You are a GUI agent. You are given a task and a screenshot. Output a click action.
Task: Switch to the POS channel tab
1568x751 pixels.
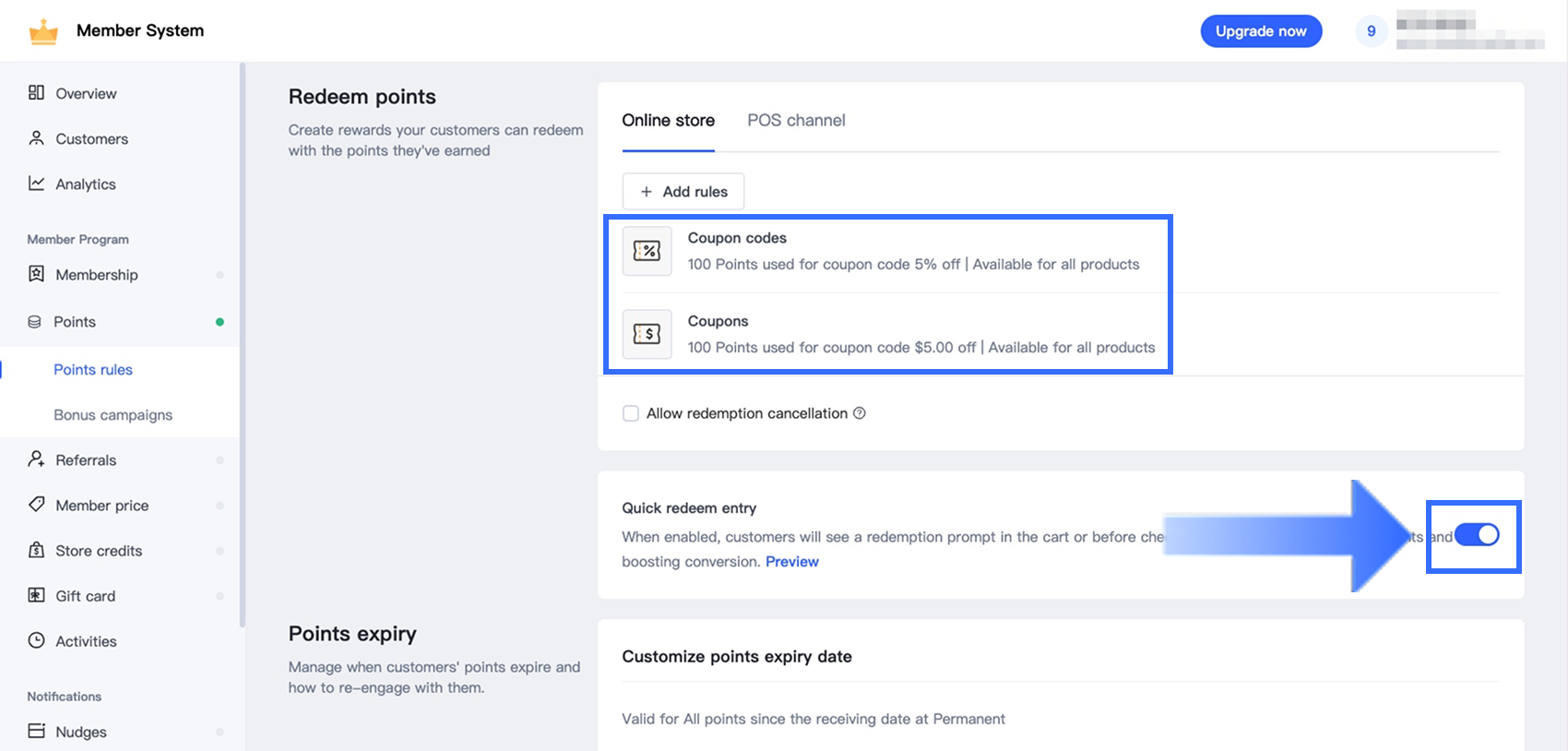[796, 121]
